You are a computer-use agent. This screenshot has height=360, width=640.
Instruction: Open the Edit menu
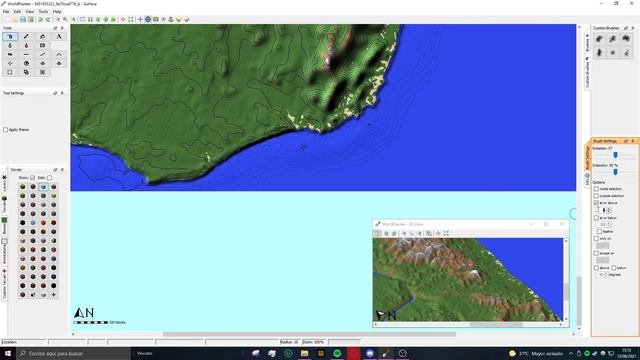pyautogui.click(x=17, y=11)
